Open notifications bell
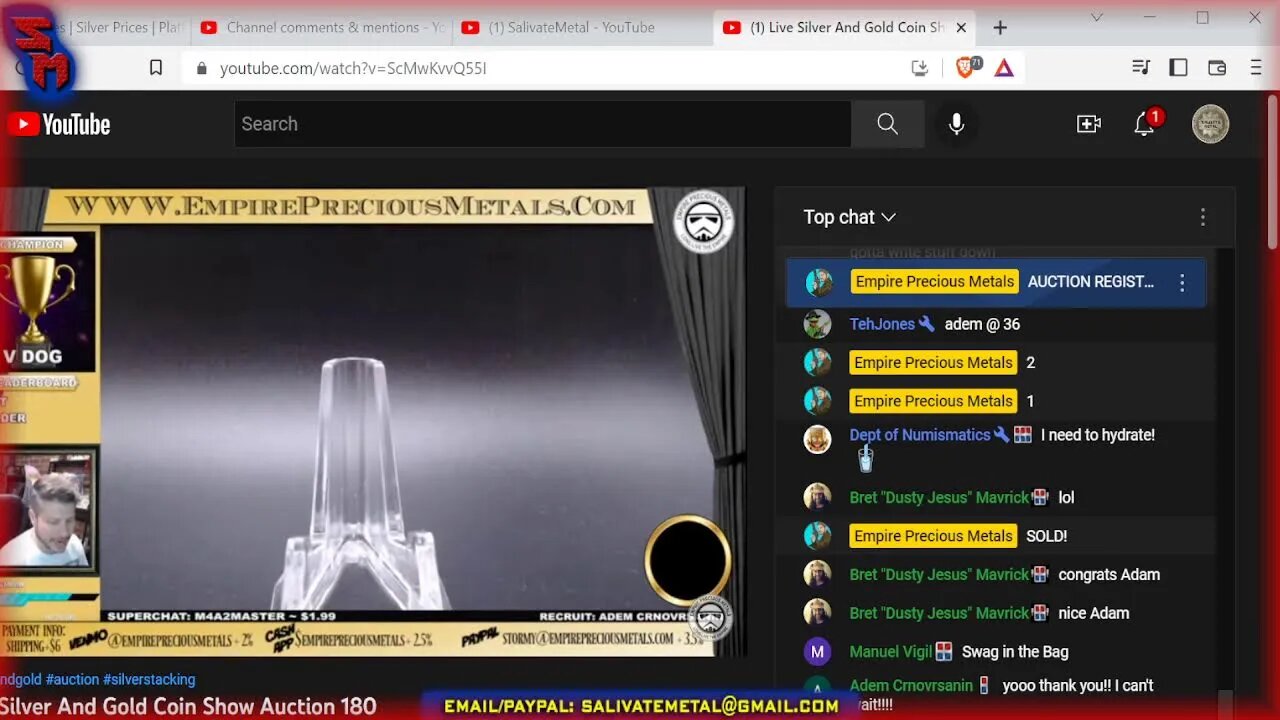 [1145, 124]
